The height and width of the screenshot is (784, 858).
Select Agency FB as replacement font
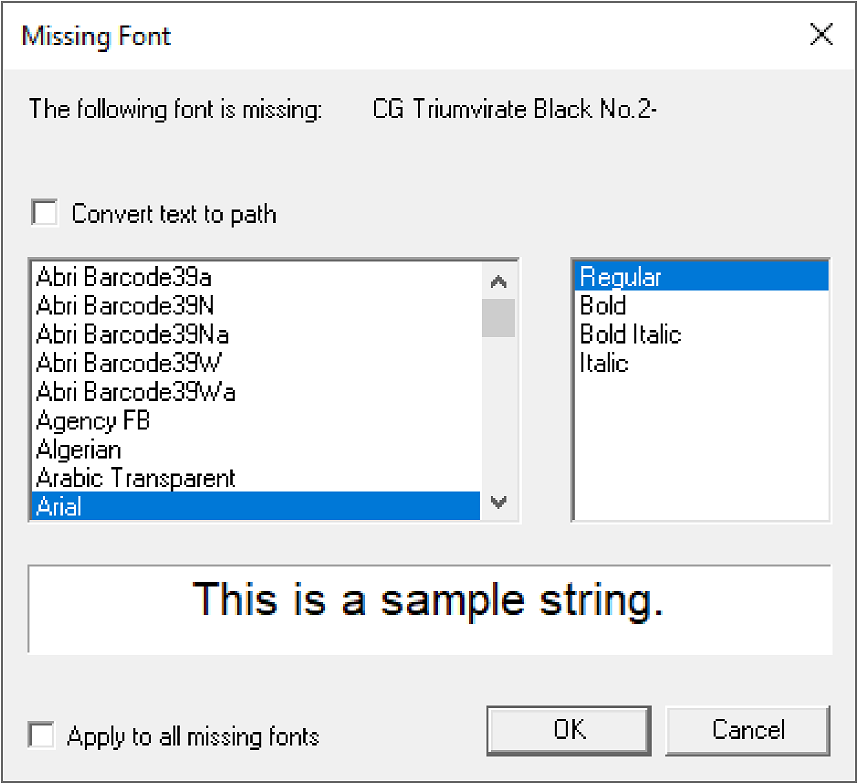pos(93,421)
